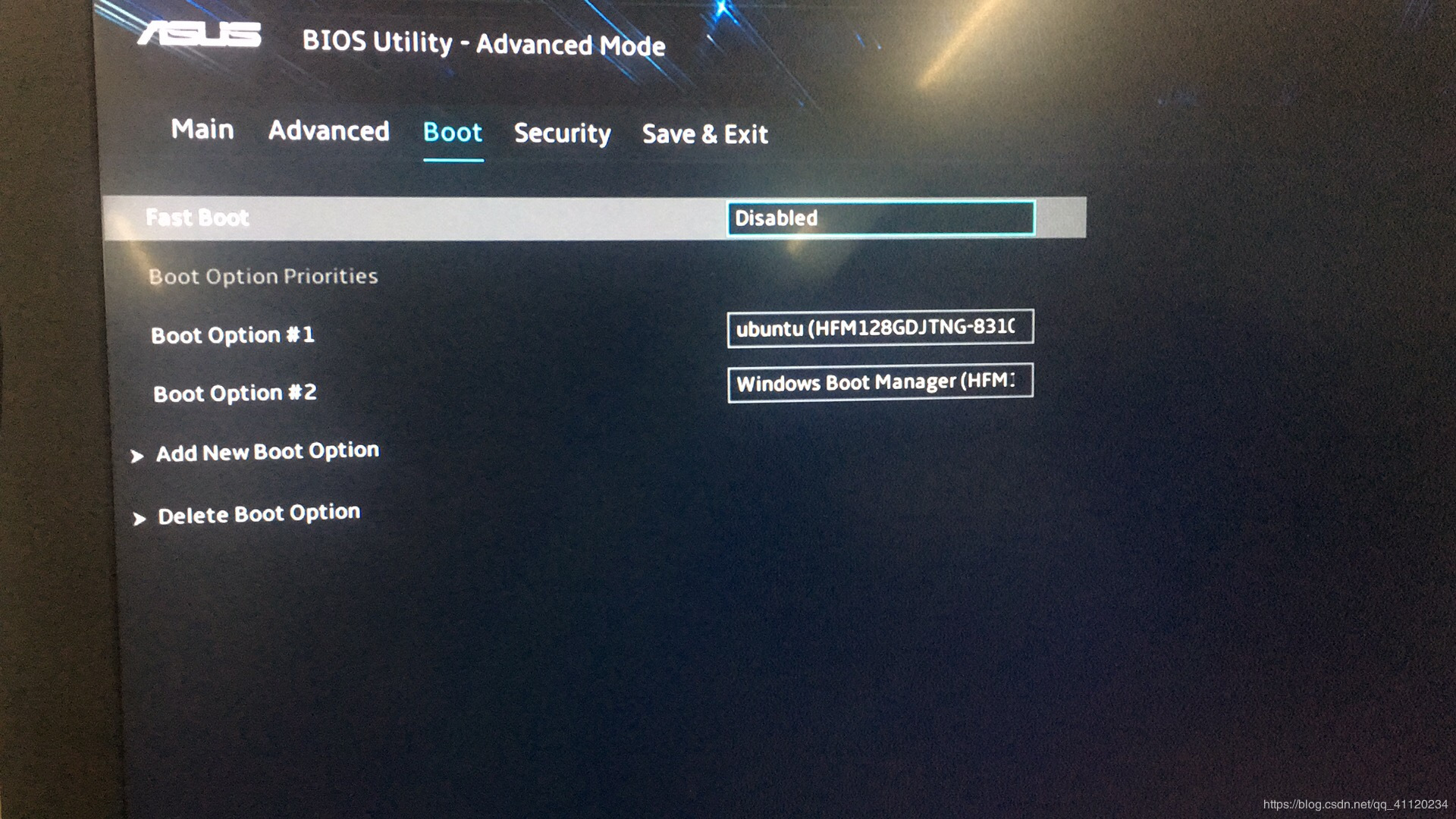Open the Advanced tab
This screenshot has width=1456, height=819.
click(328, 131)
